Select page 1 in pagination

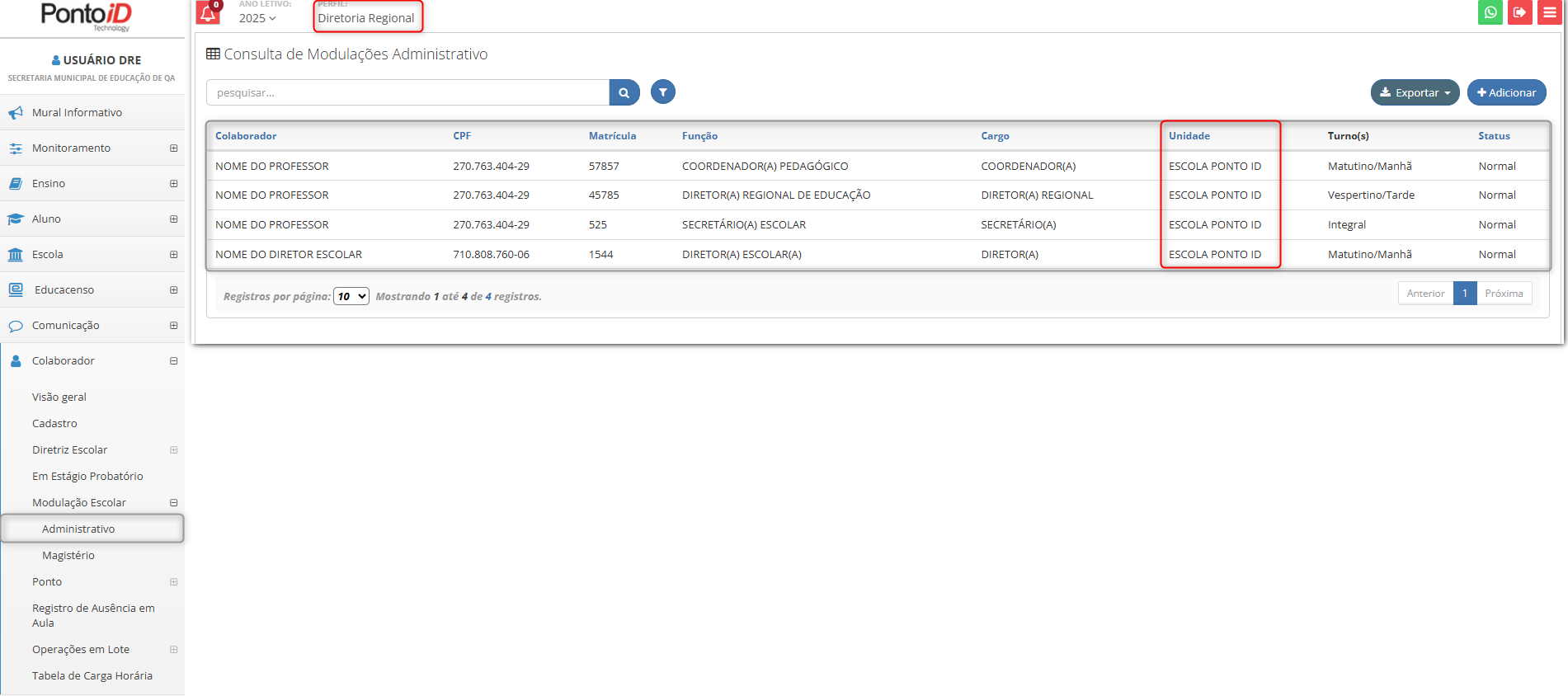pos(1465,293)
